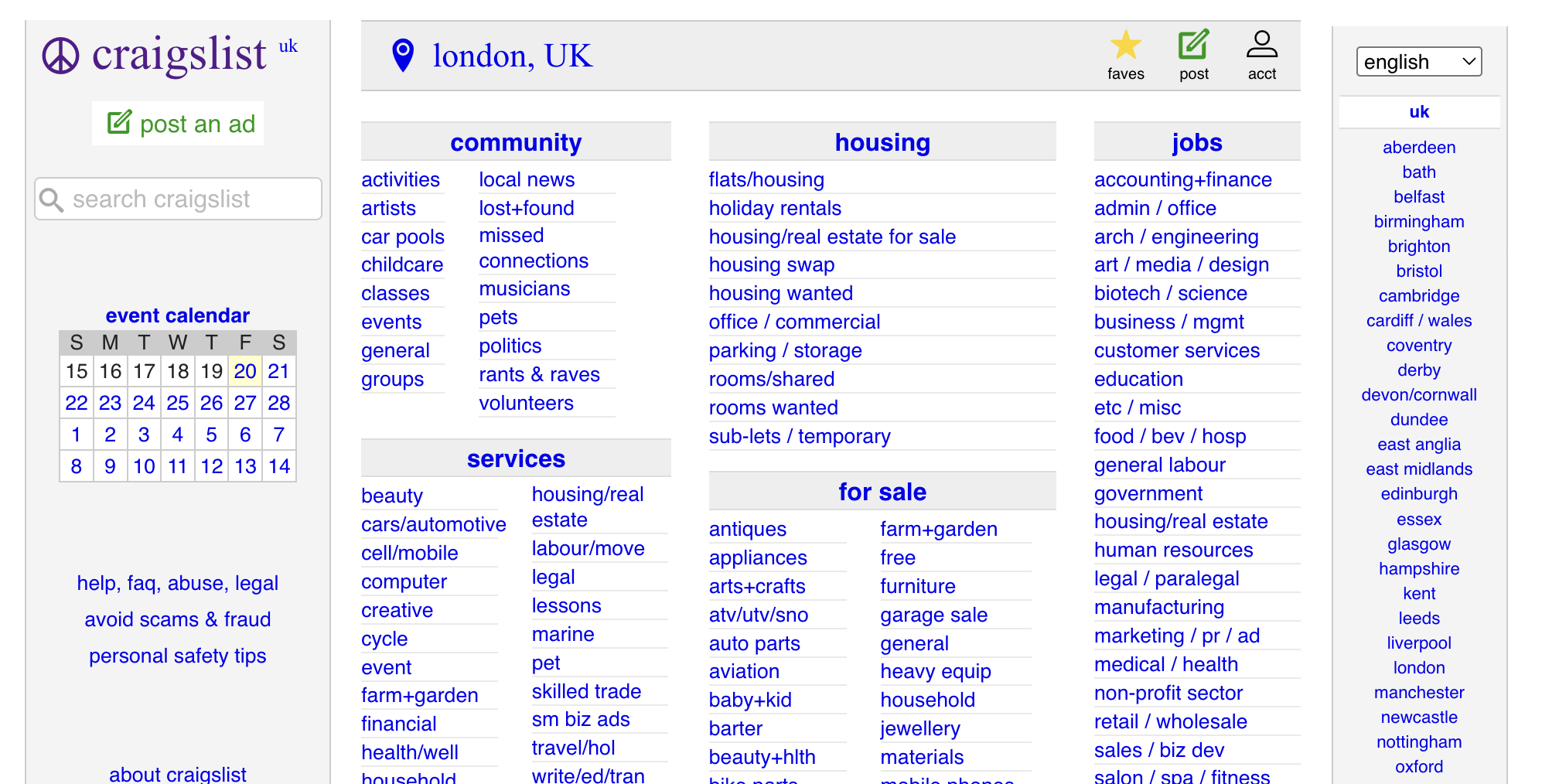The height and width of the screenshot is (784, 1559).
Task: Click the flats/housing link
Action: point(766,179)
